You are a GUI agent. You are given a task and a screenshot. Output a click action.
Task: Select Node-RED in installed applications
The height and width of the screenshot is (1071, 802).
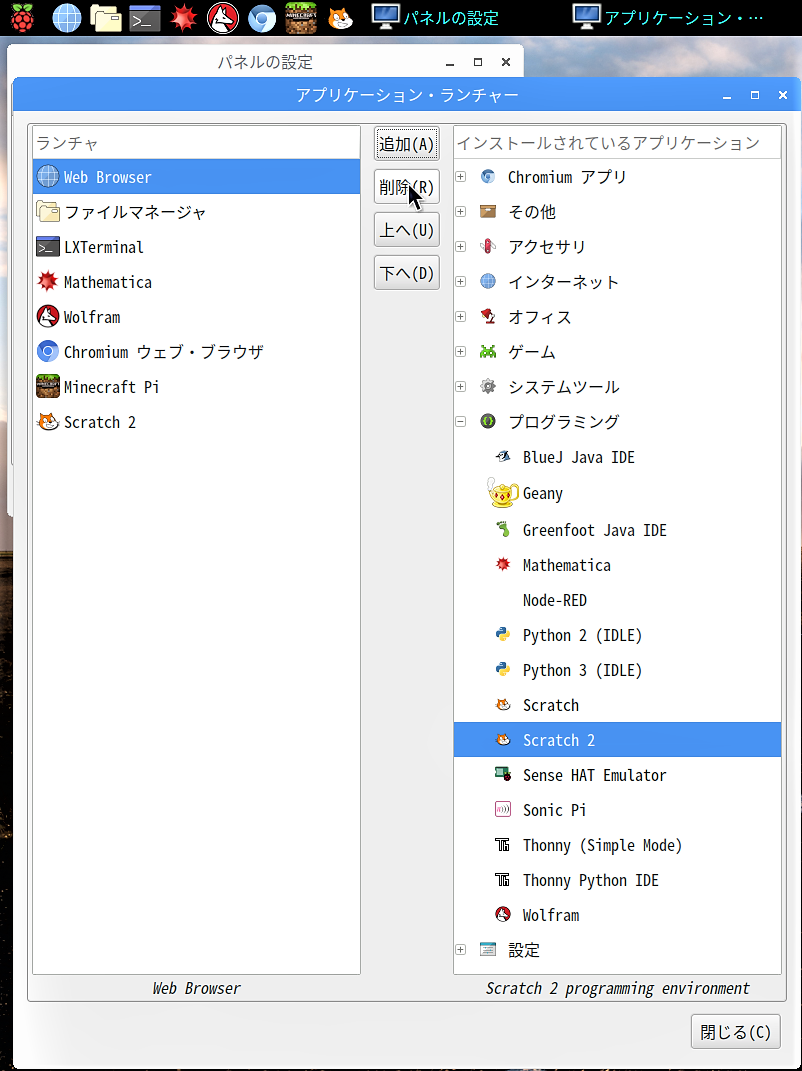click(x=555, y=600)
